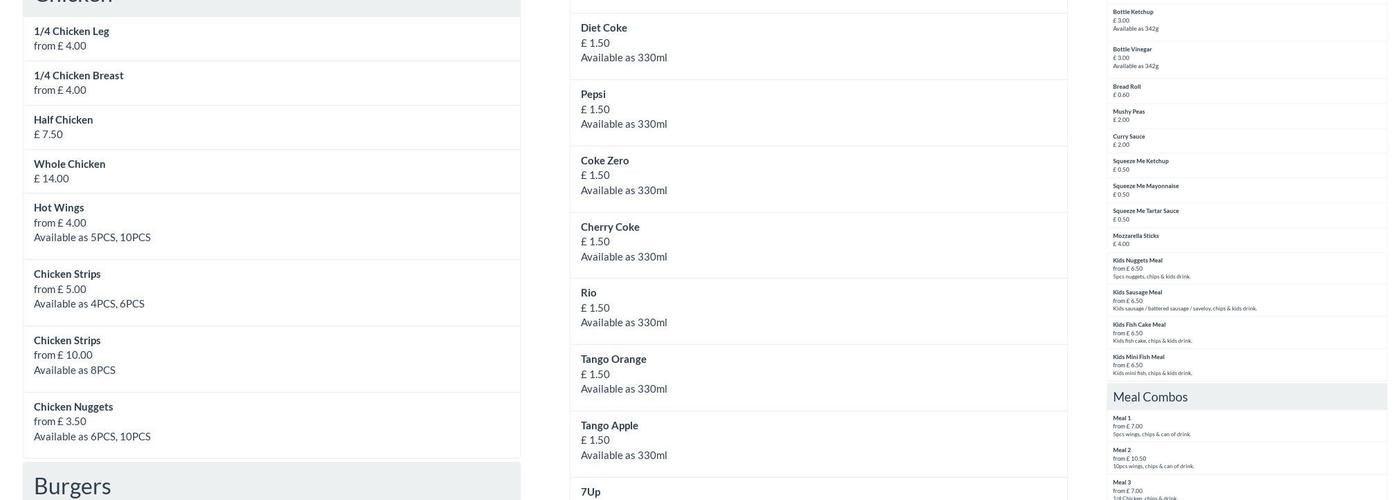Open the Chicken Nuggets item
Screen dimensions: 1400x500
pyautogui.click(x=74, y=407)
